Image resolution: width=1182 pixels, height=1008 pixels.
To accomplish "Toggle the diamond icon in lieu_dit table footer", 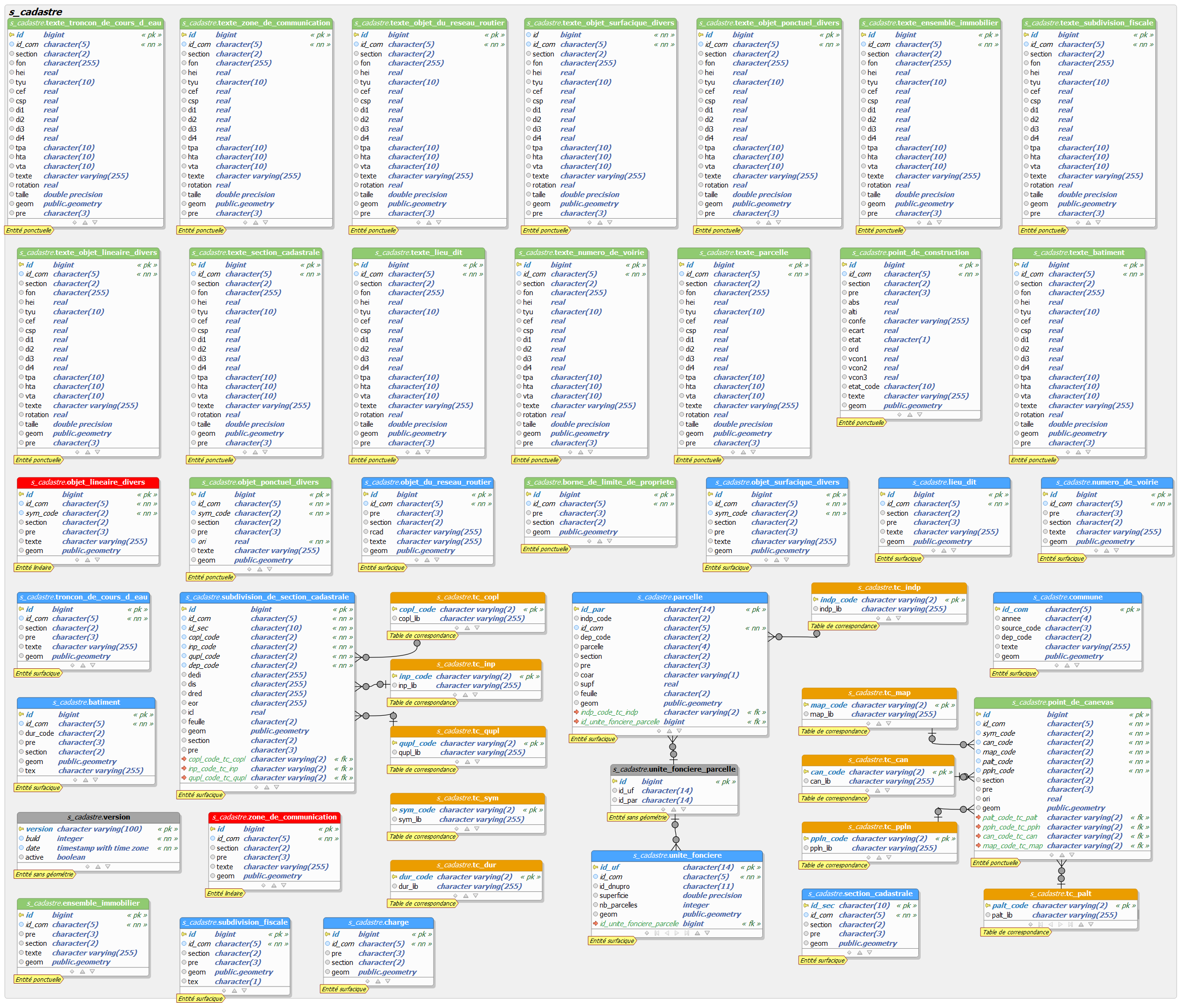I will [933, 551].
